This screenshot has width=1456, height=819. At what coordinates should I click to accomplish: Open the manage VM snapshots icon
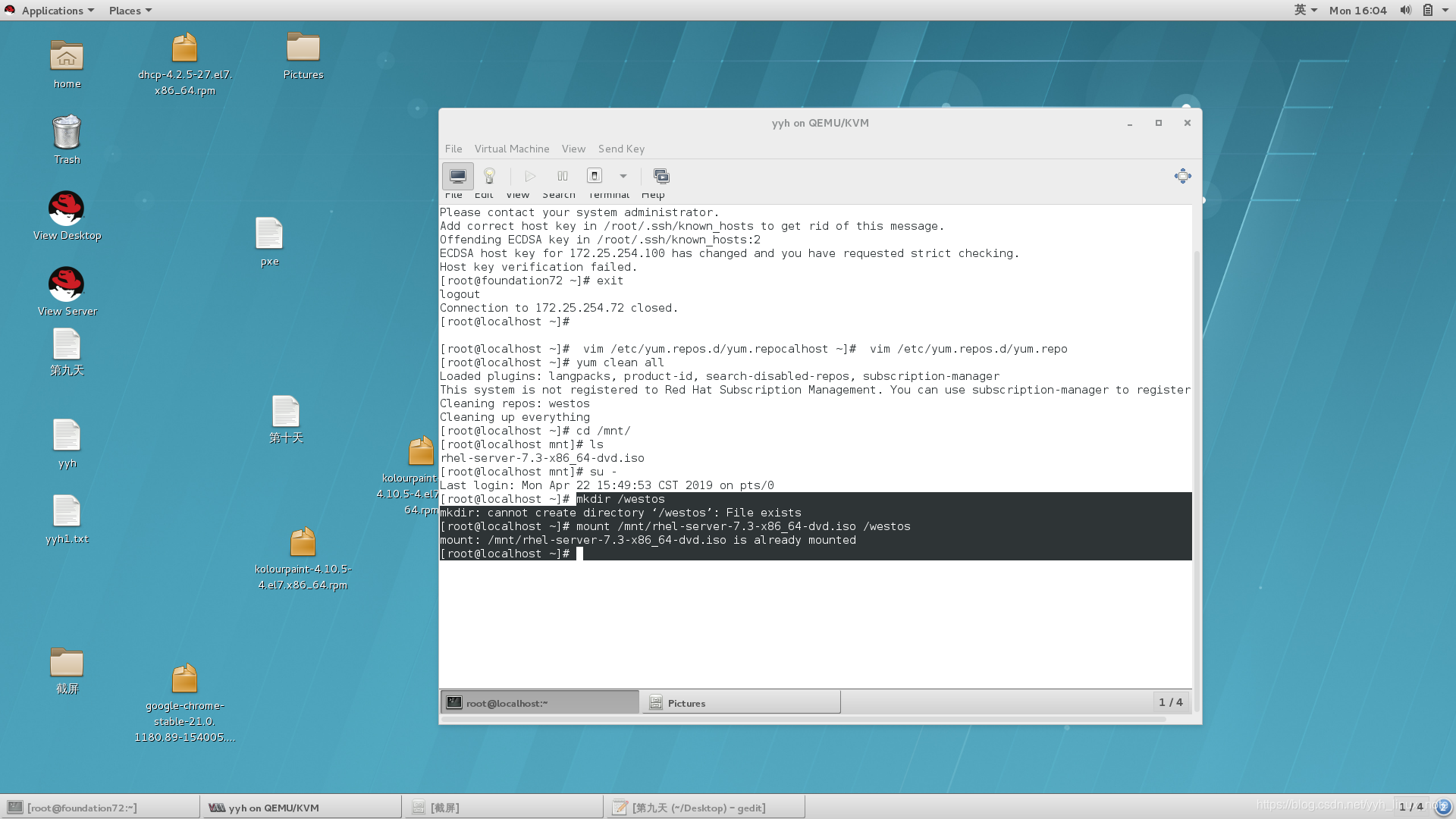(661, 176)
